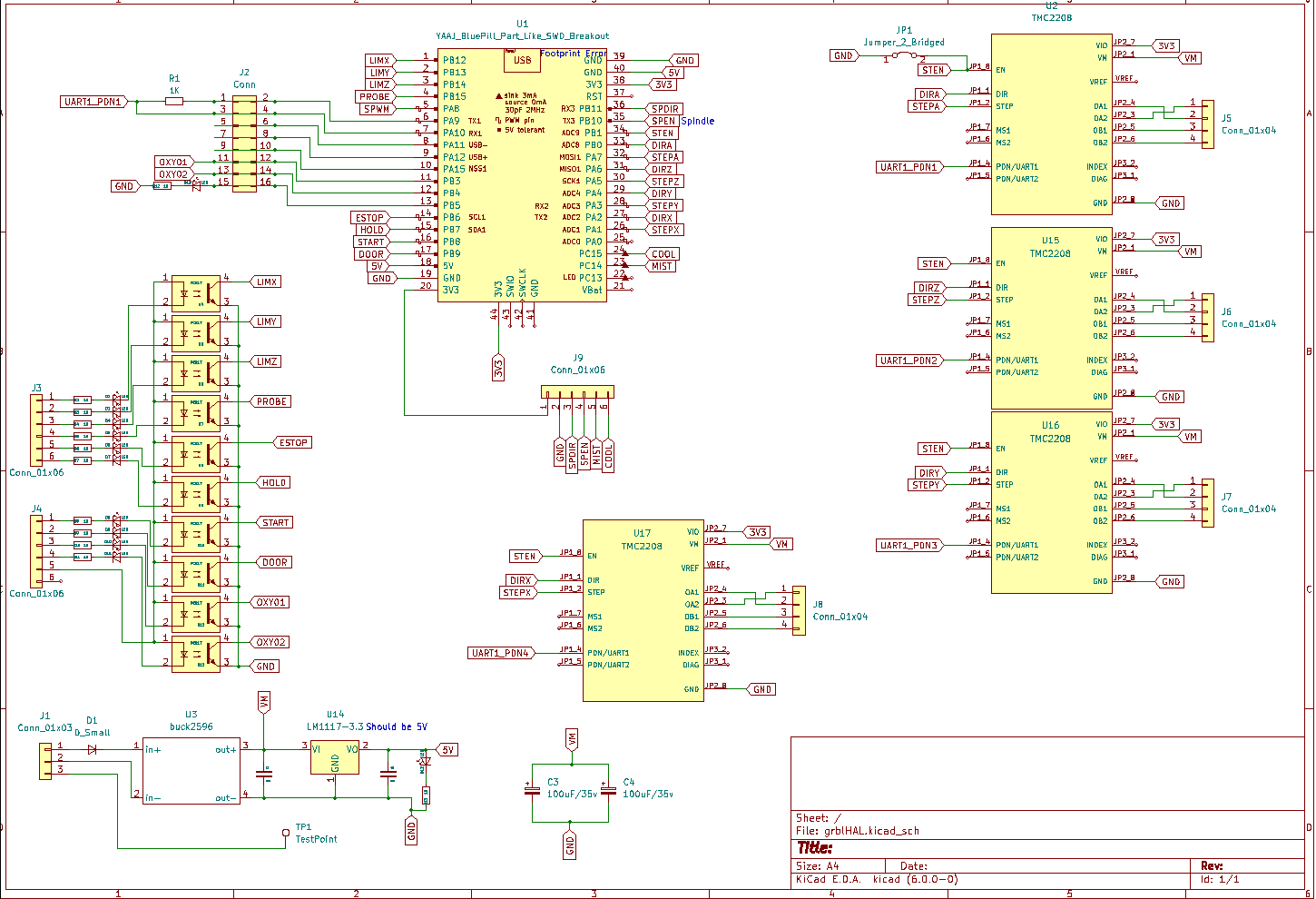Click the HOLD label at pin PB7
This screenshot has height=899, width=1316.
(373, 230)
